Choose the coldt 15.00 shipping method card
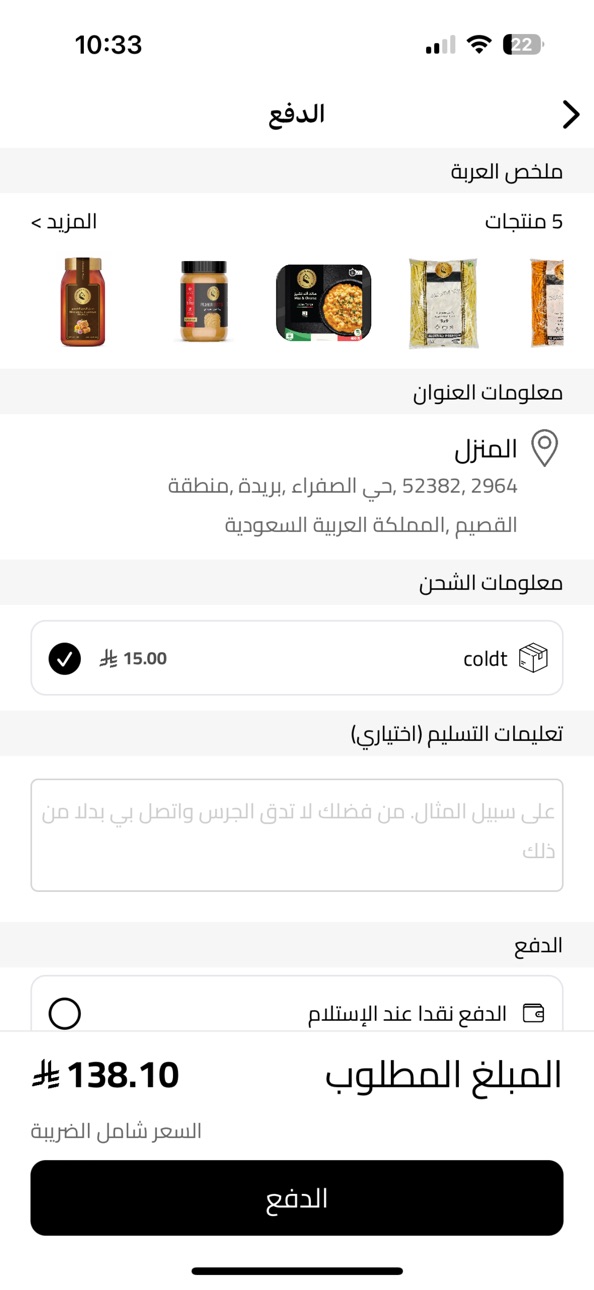594x1290 pixels. [x=297, y=658]
